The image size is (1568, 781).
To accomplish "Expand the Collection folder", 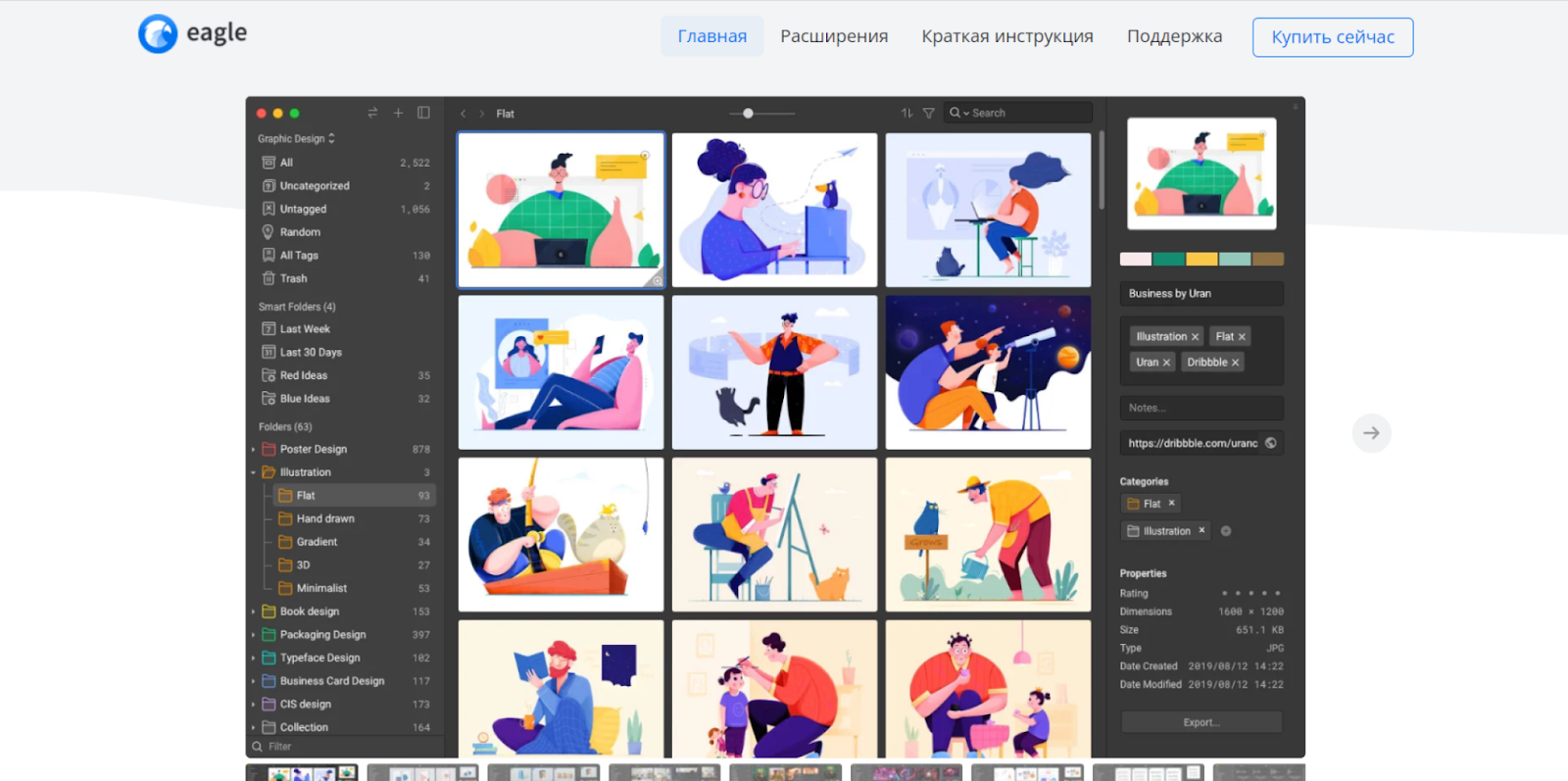I will [254, 728].
